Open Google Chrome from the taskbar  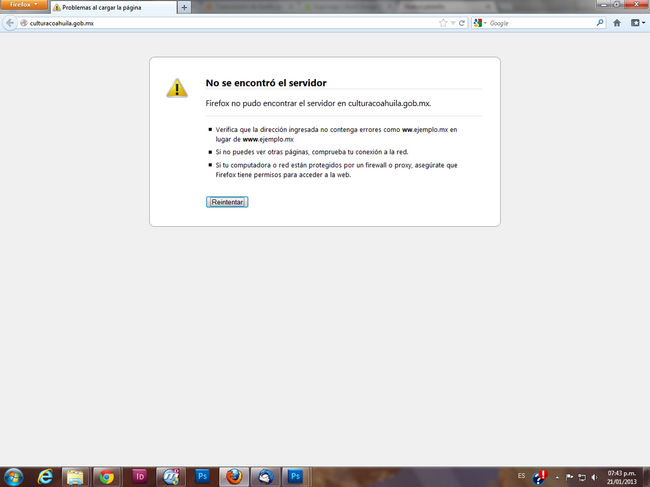tap(107, 476)
